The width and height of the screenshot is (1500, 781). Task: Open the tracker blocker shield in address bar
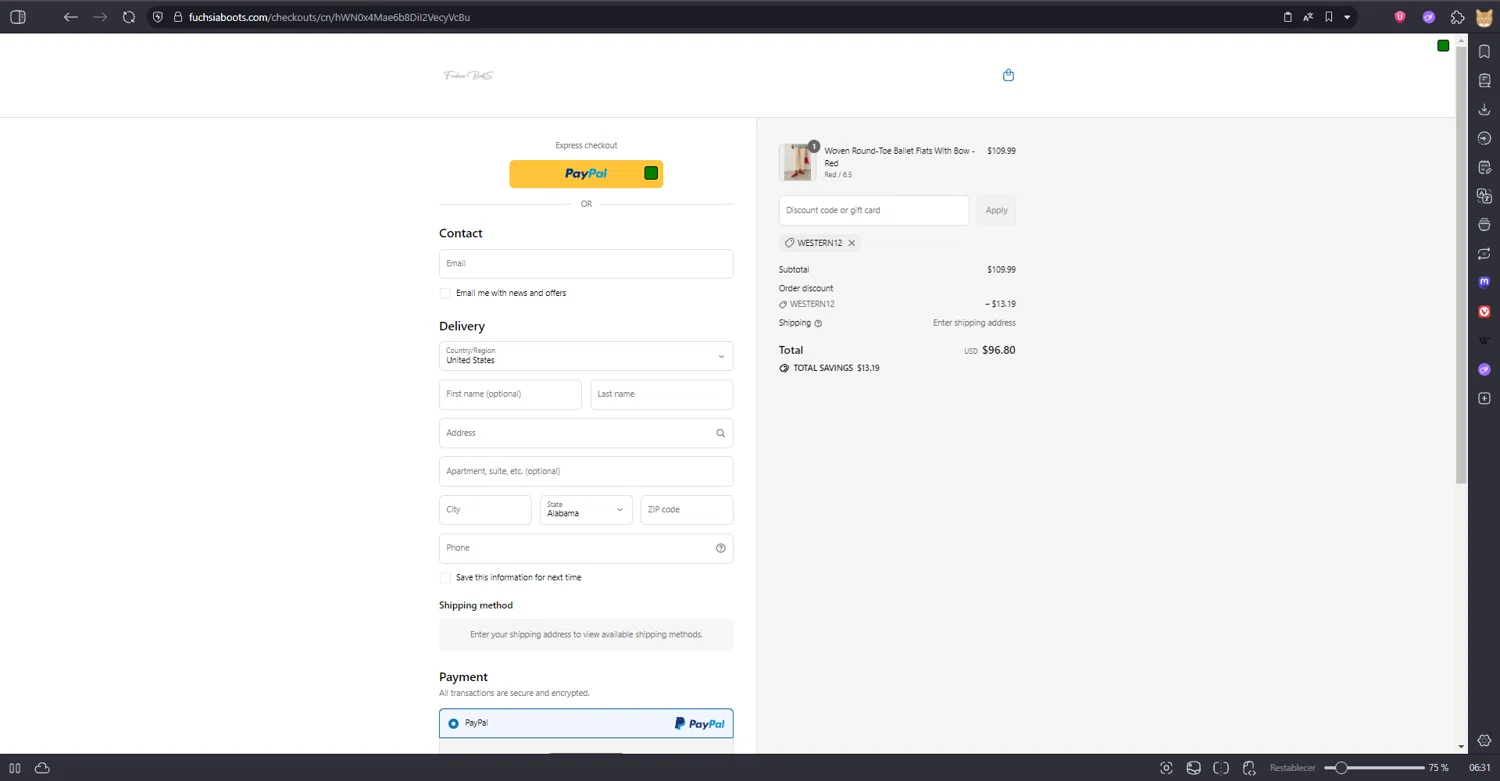point(158,17)
